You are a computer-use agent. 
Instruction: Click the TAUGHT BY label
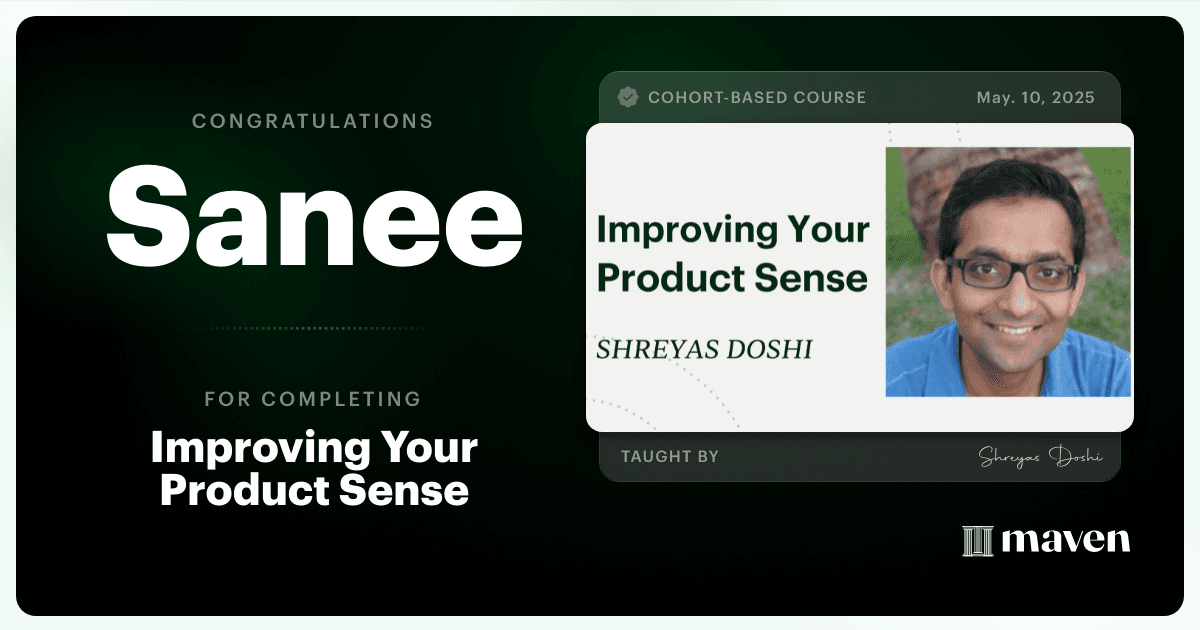(x=670, y=456)
